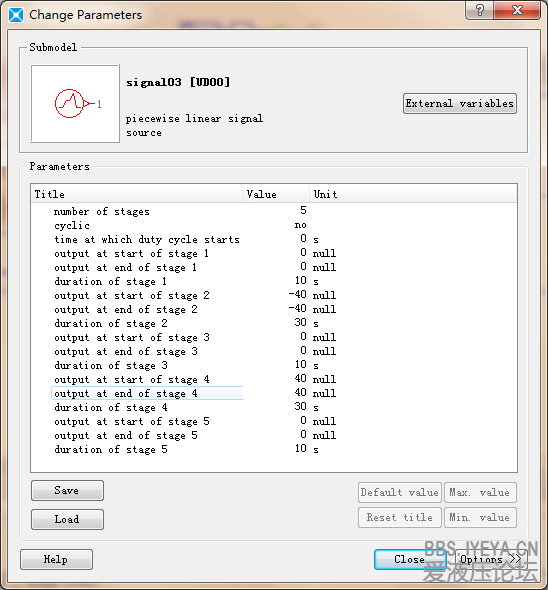Click the AMESim app icon in title bar
This screenshot has width=548, height=590.
pyautogui.click(x=15, y=15)
